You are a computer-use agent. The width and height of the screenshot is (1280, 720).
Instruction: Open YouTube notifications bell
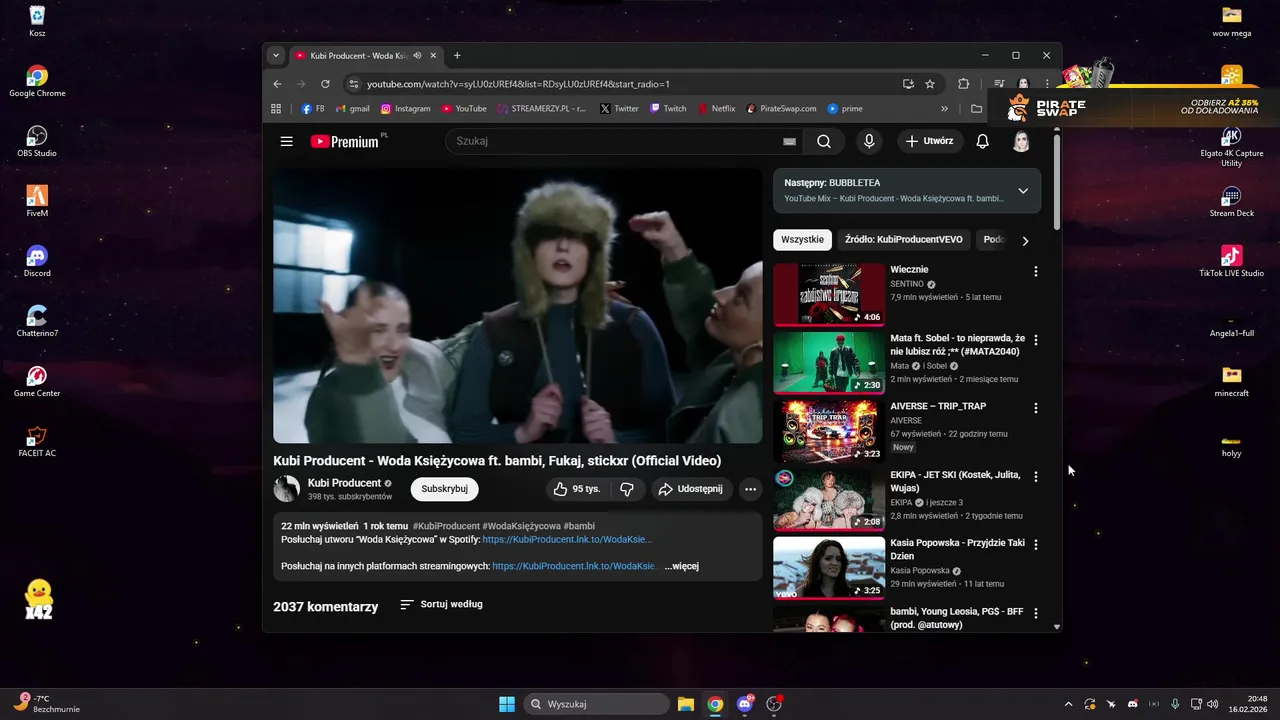(x=982, y=141)
